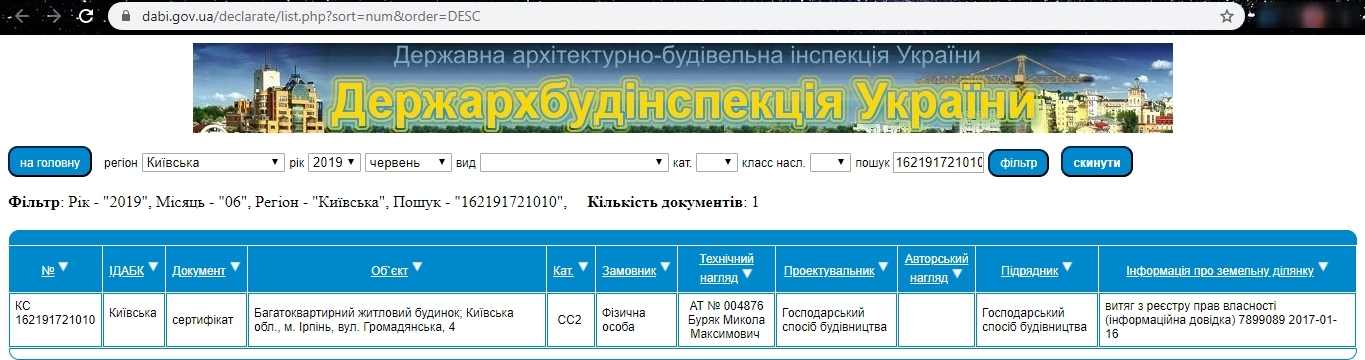Image resolution: width=1365 pixels, height=360 pixels.
Task: View site security via the padlock icon
Action: 125,17
